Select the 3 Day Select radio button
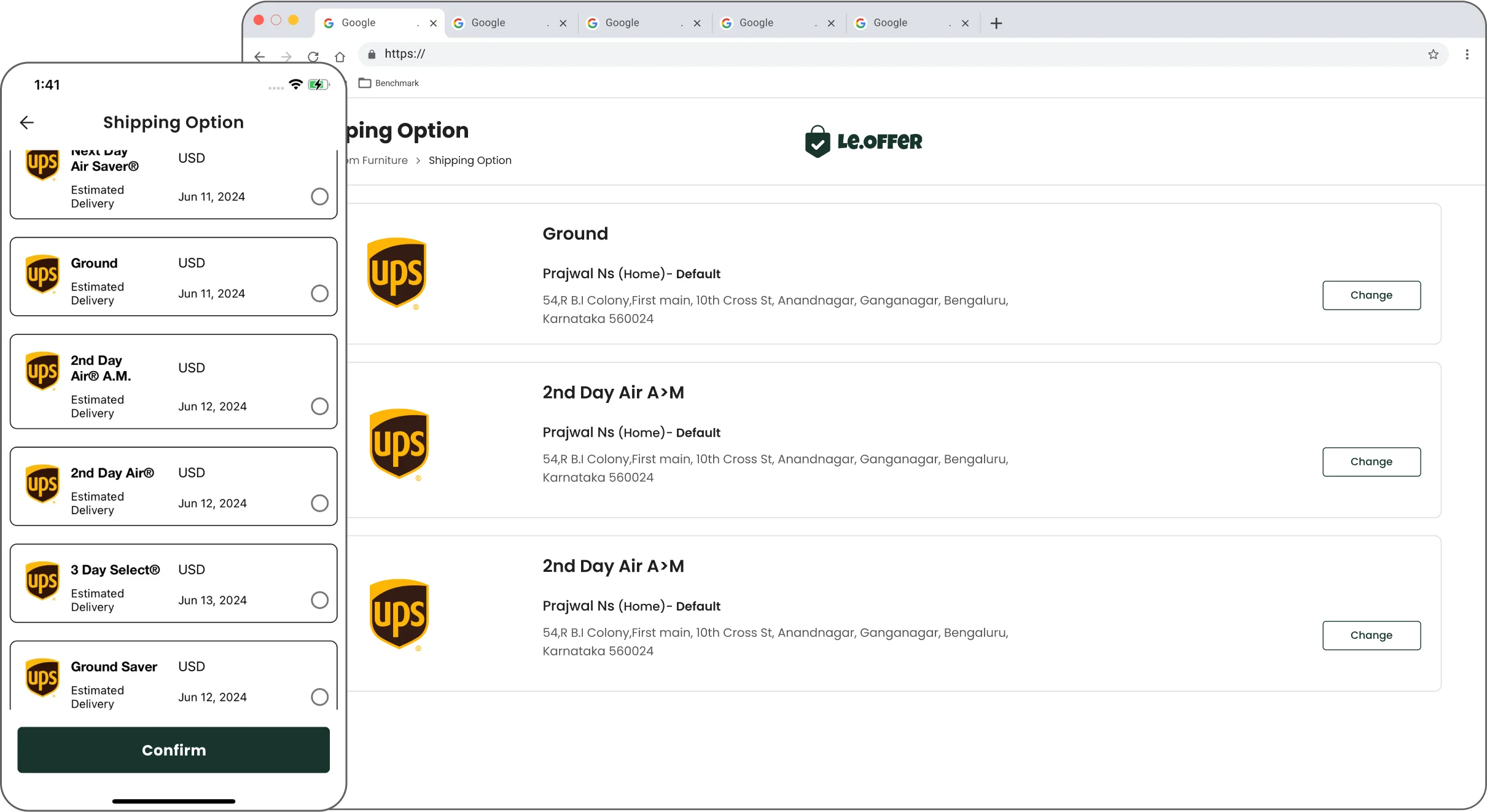This screenshot has height=812, width=1487. [319, 600]
